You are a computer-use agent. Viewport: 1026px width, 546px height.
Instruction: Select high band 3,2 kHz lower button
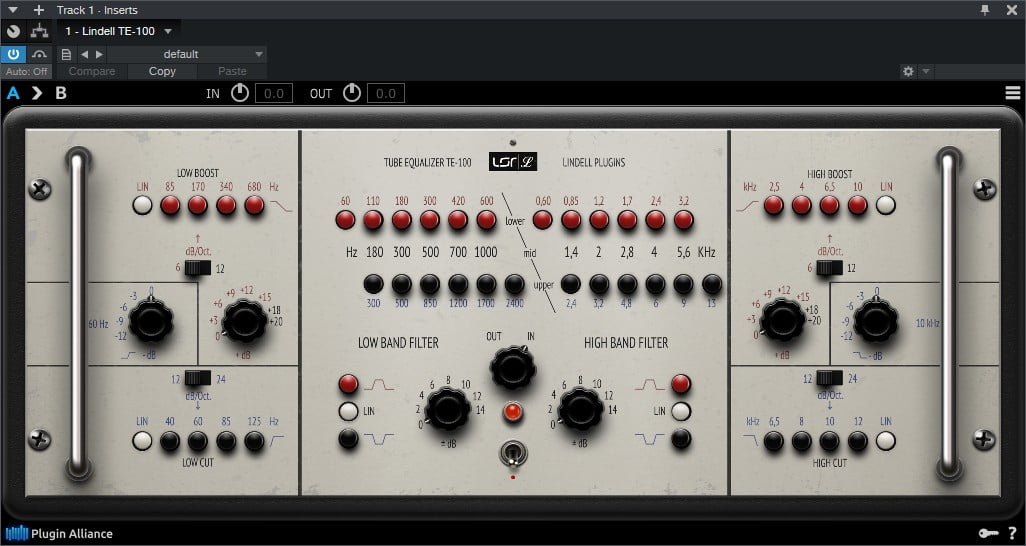click(684, 219)
